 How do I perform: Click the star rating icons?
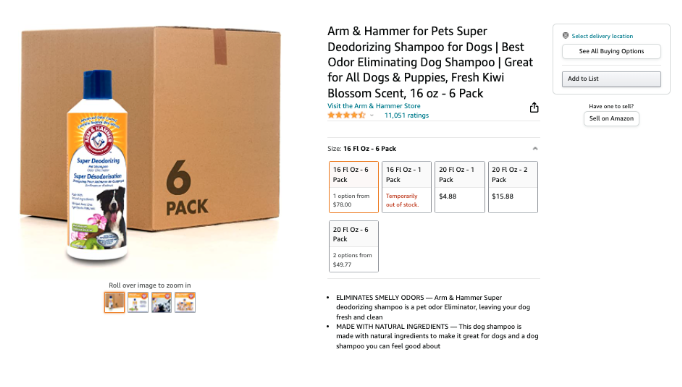click(x=346, y=115)
